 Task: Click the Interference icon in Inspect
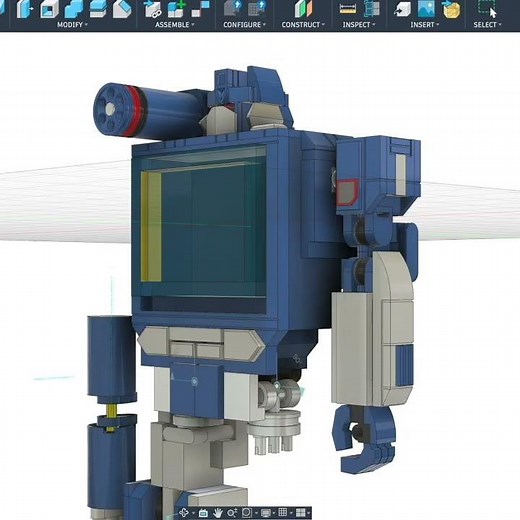pyautogui.click(x=372, y=8)
